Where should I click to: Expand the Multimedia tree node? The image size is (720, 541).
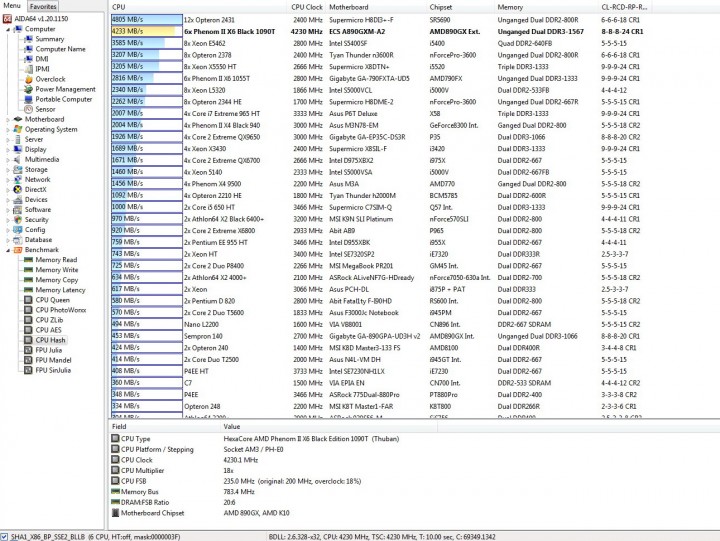pos(8,159)
